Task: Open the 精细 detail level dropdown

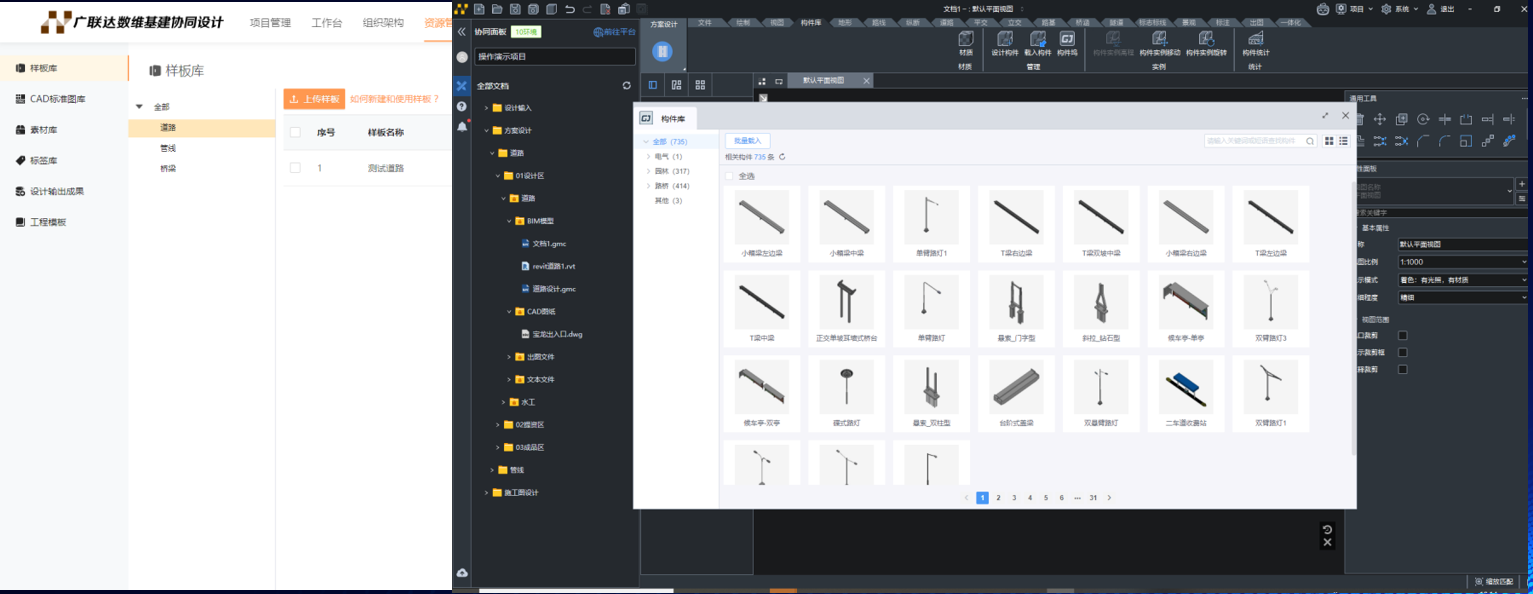Action: [x=1462, y=297]
